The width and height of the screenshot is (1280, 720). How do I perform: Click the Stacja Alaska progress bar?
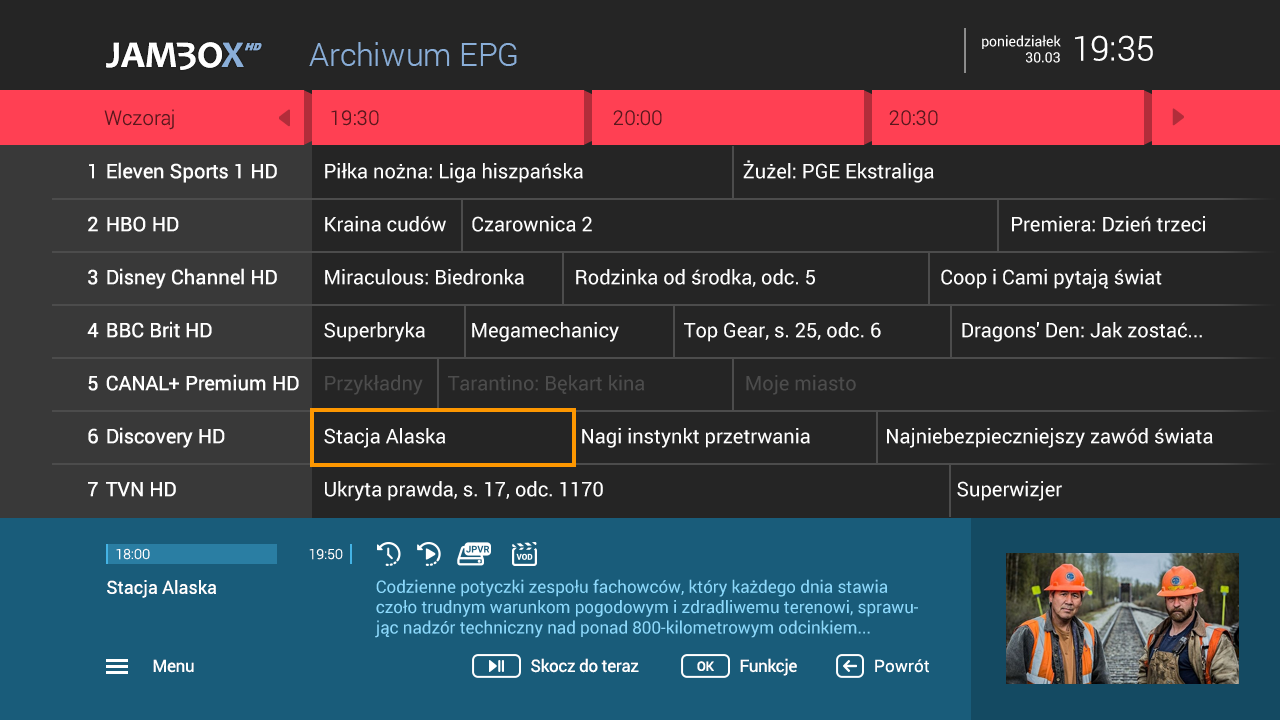(x=191, y=554)
